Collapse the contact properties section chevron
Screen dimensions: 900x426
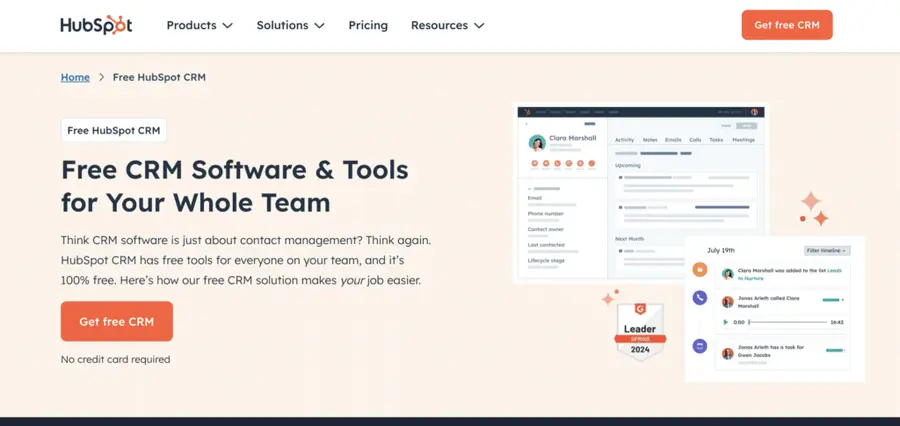[x=529, y=188]
